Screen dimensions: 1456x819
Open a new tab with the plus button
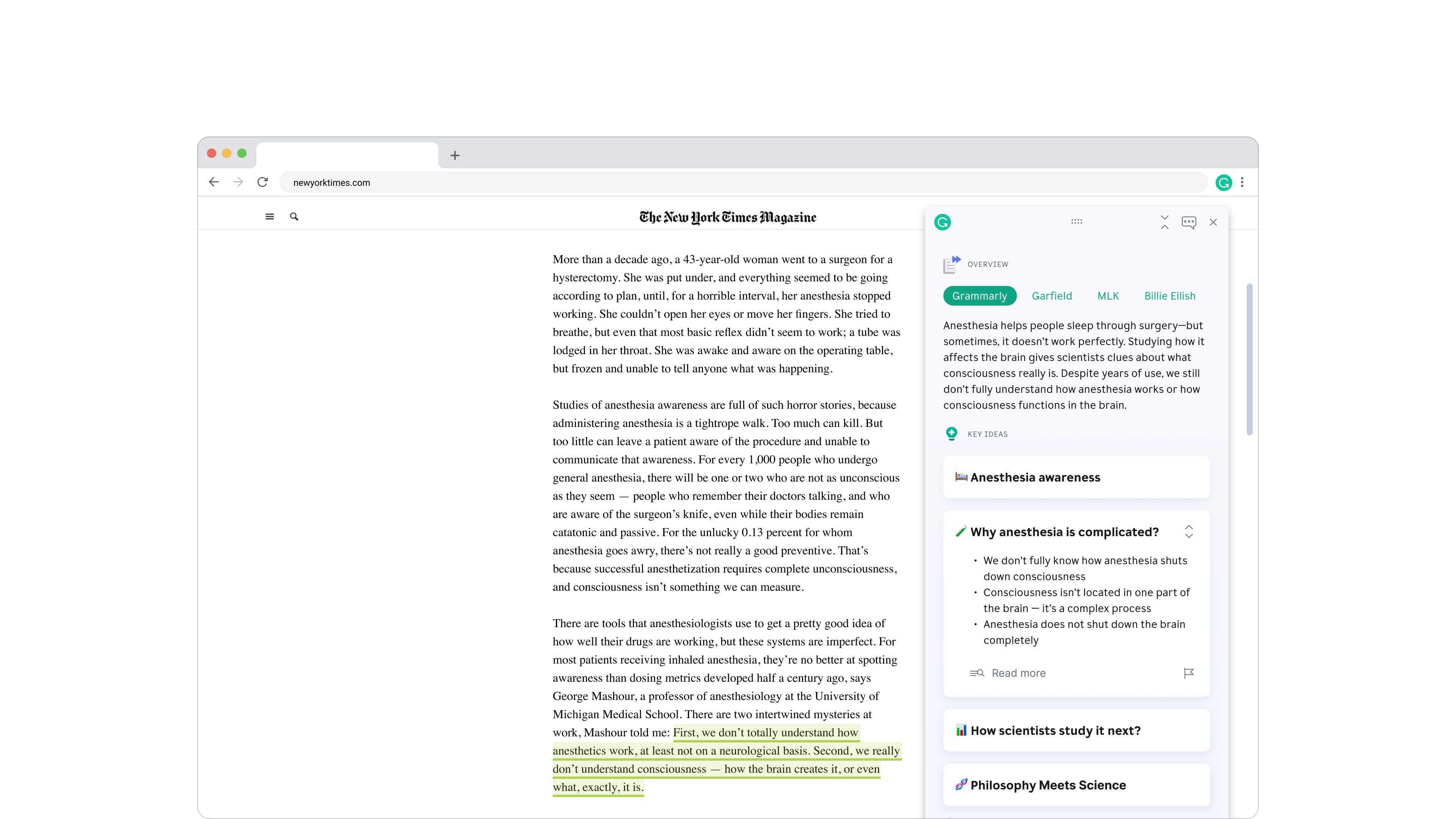(455, 155)
